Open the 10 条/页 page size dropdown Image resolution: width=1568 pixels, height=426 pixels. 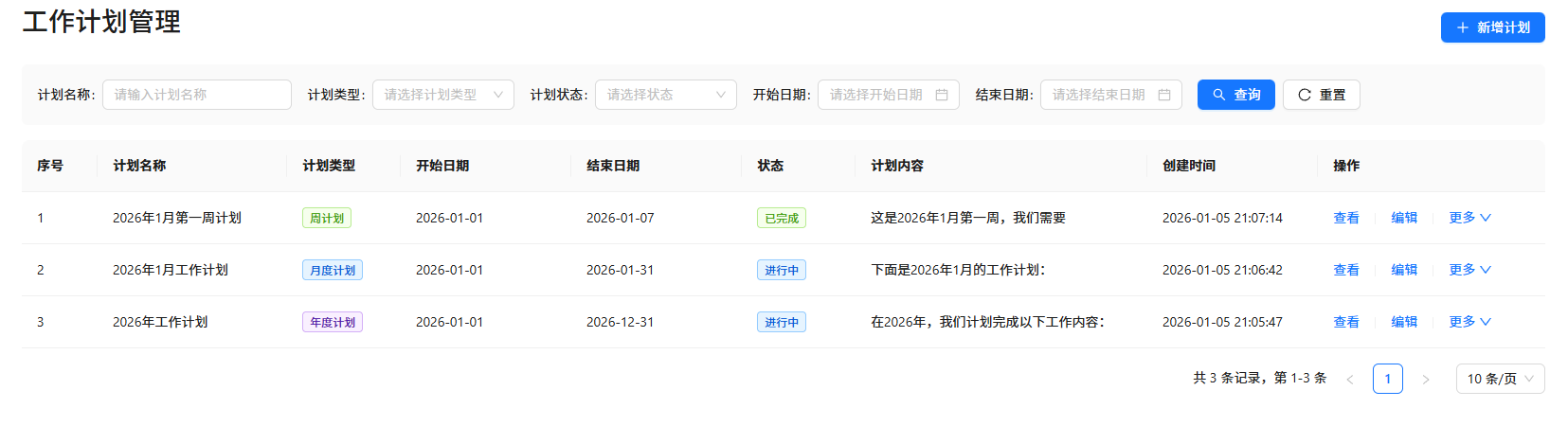coord(1500,379)
